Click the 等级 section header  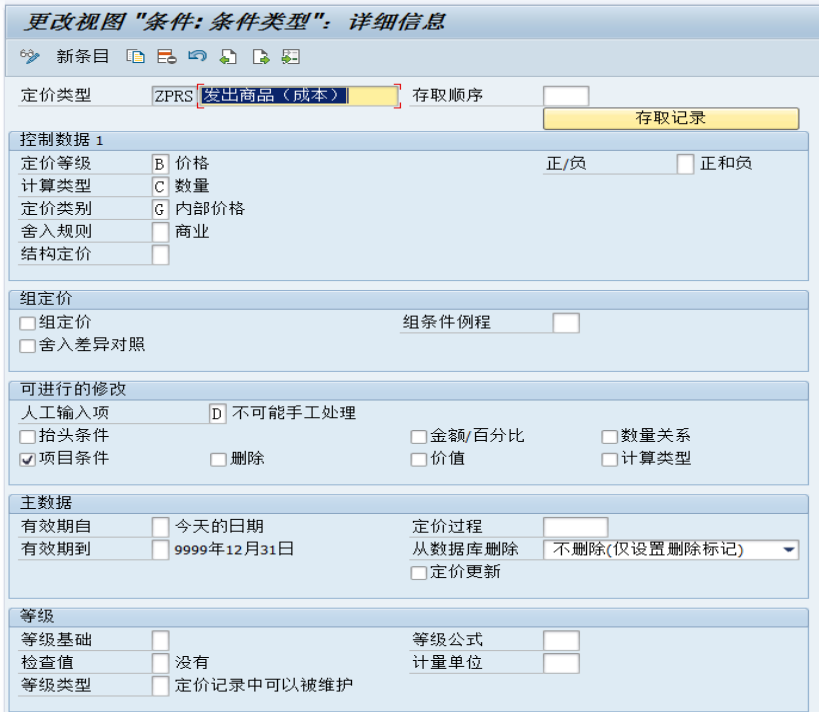point(37,616)
